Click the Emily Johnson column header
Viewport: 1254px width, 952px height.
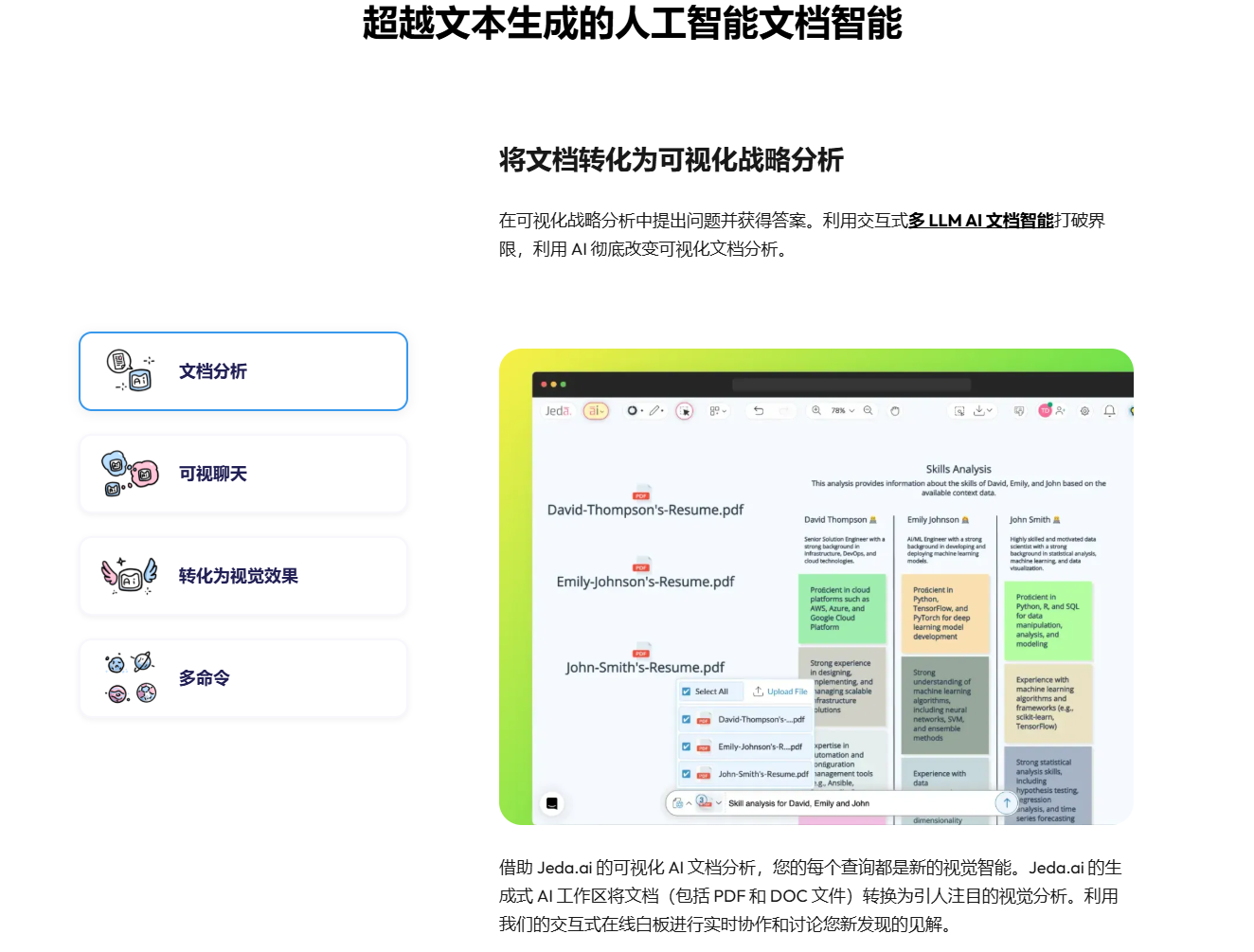click(938, 520)
